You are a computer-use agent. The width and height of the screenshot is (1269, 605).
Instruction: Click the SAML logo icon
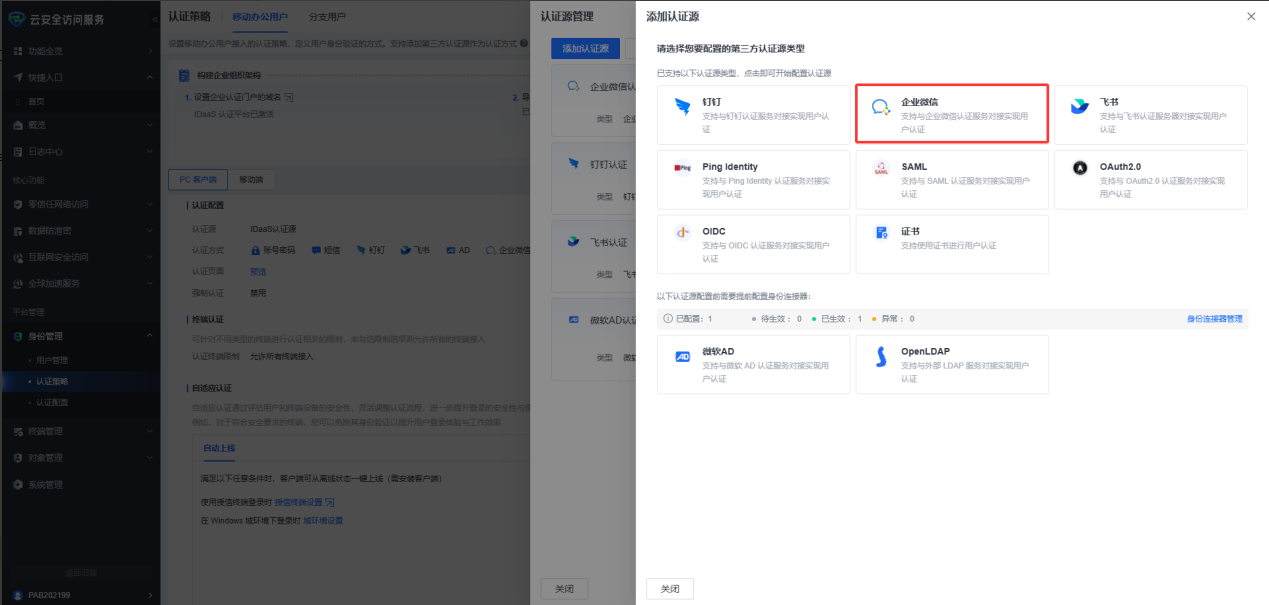pyautogui.click(x=881, y=168)
